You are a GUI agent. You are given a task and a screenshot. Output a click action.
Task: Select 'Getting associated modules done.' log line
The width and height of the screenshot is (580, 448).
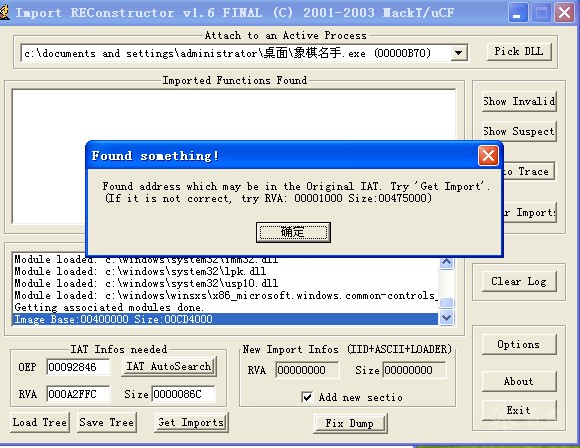(x=225, y=307)
